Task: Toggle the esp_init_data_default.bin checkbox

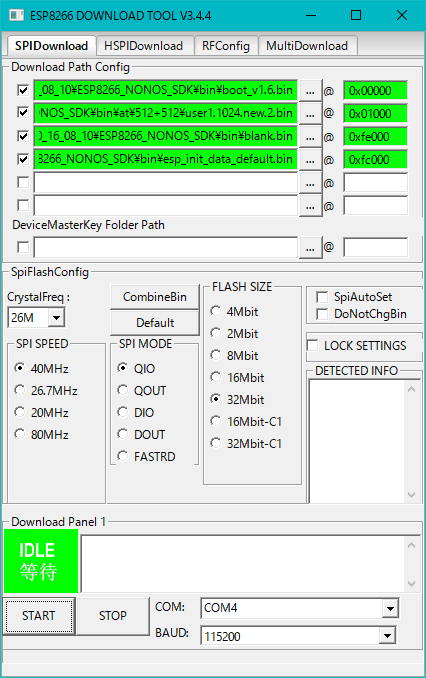Action: pos(23,159)
